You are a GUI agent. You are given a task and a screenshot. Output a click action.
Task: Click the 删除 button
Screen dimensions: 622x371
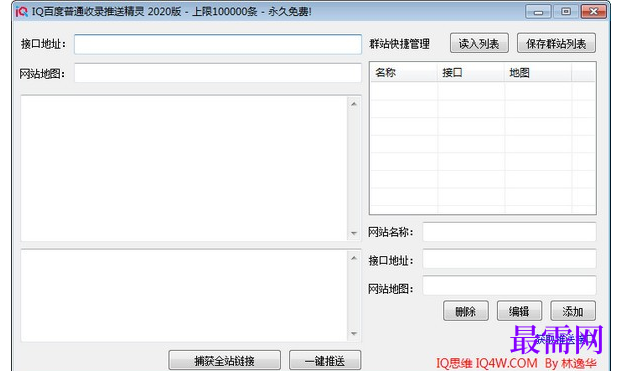point(466,311)
